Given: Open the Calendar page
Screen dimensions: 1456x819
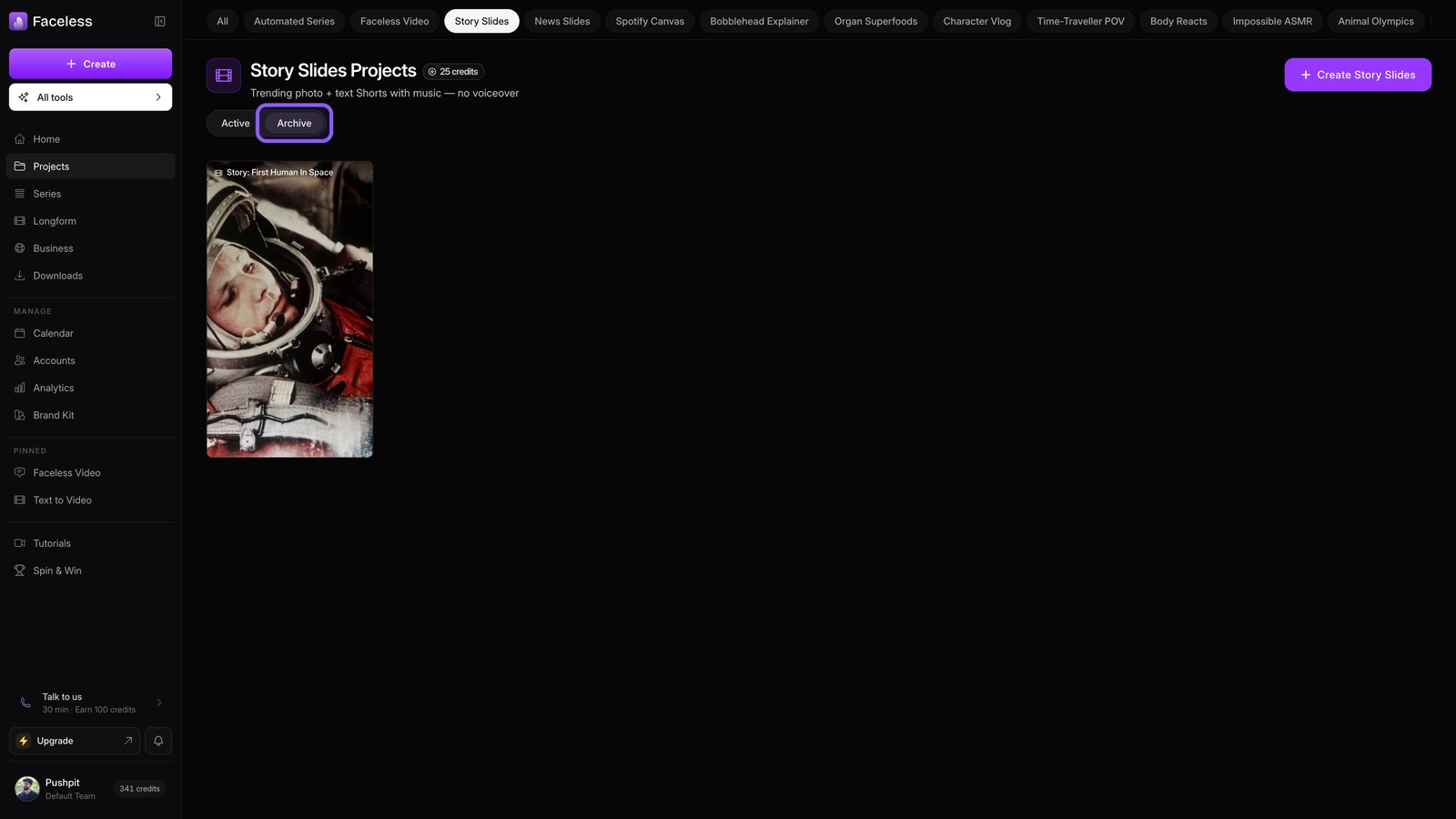Looking at the screenshot, I should point(90,333).
